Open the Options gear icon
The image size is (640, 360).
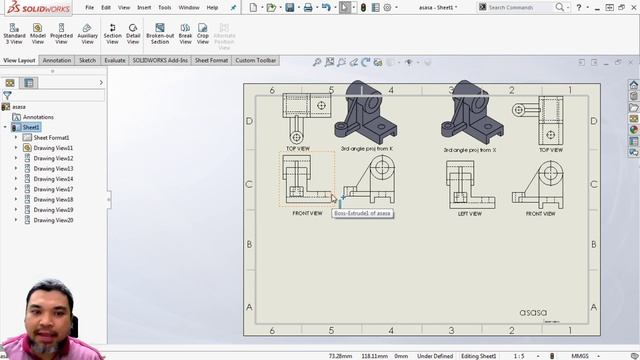tap(387, 7)
